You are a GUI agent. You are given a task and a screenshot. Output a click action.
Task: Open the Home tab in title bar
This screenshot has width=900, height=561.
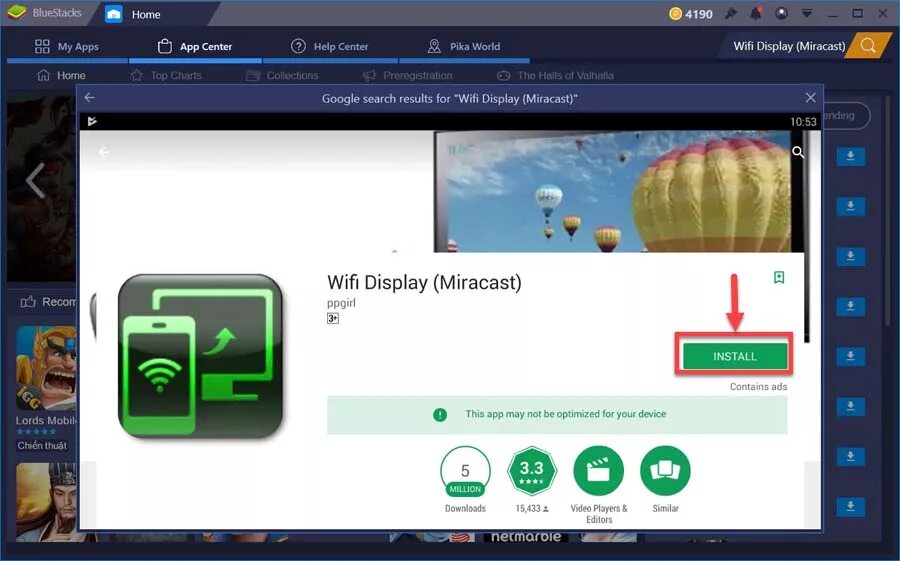coord(132,14)
